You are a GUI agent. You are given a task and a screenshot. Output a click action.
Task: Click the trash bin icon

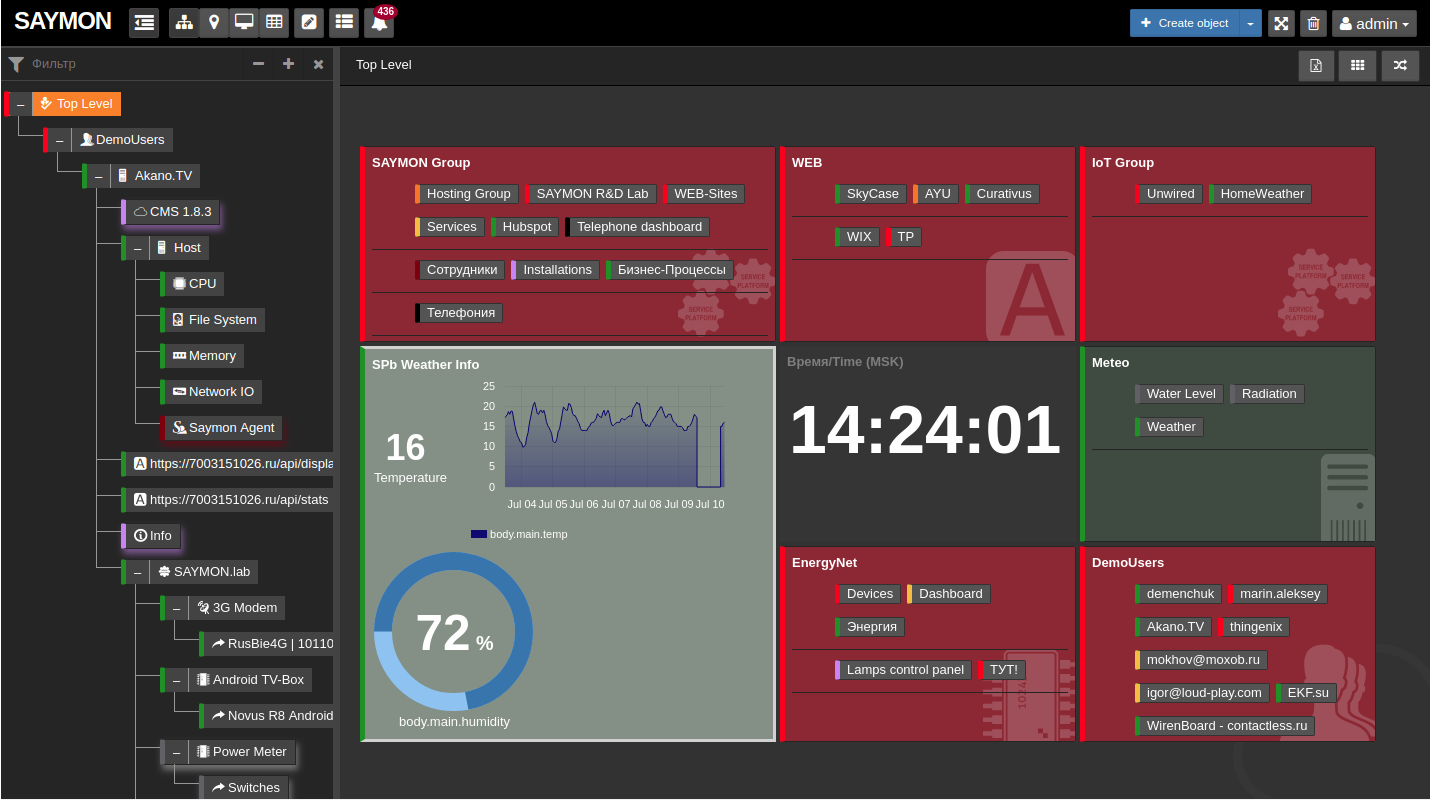pos(1314,23)
